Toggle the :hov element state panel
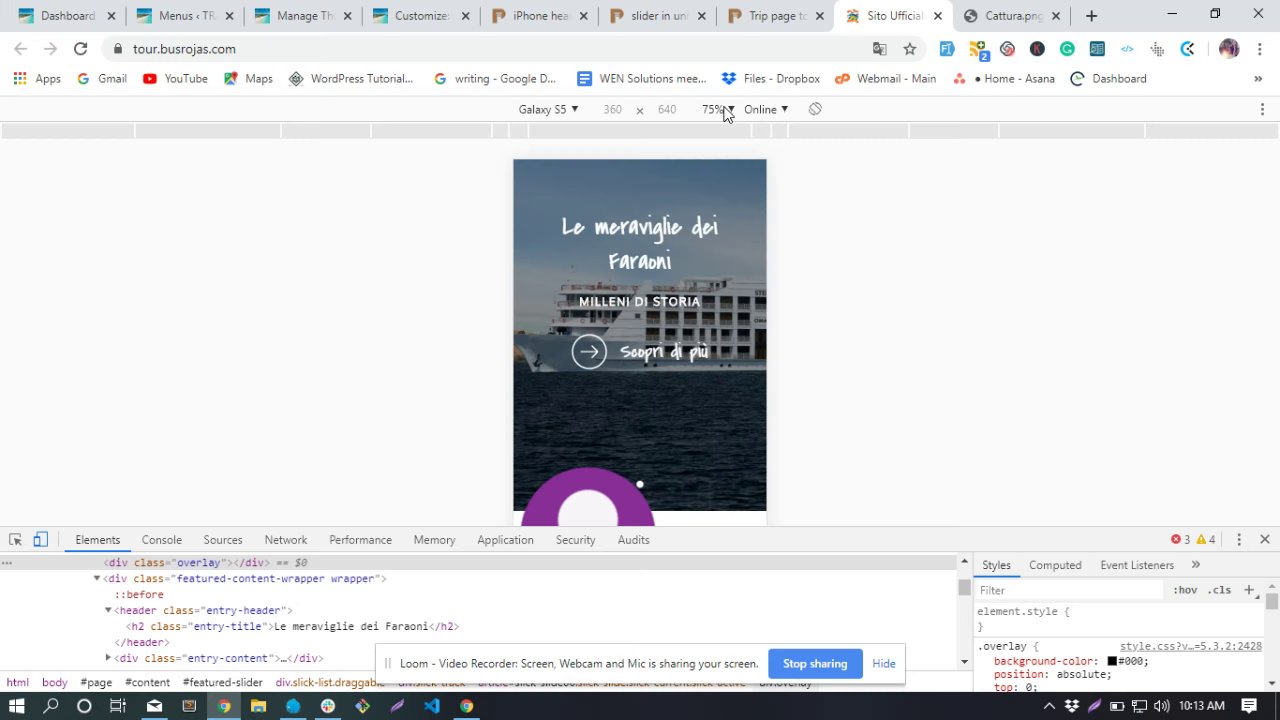The height and width of the screenshot is (720, 1280). click(1185, 590)
